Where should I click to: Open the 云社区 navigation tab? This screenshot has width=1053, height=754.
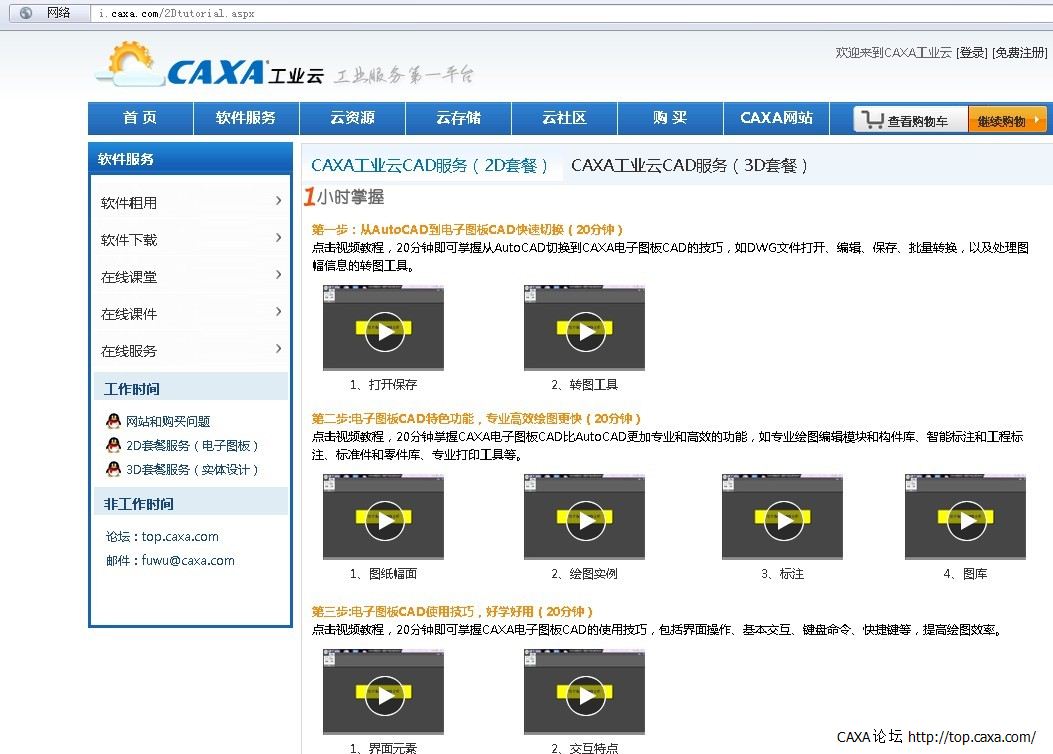click(564, 118)
